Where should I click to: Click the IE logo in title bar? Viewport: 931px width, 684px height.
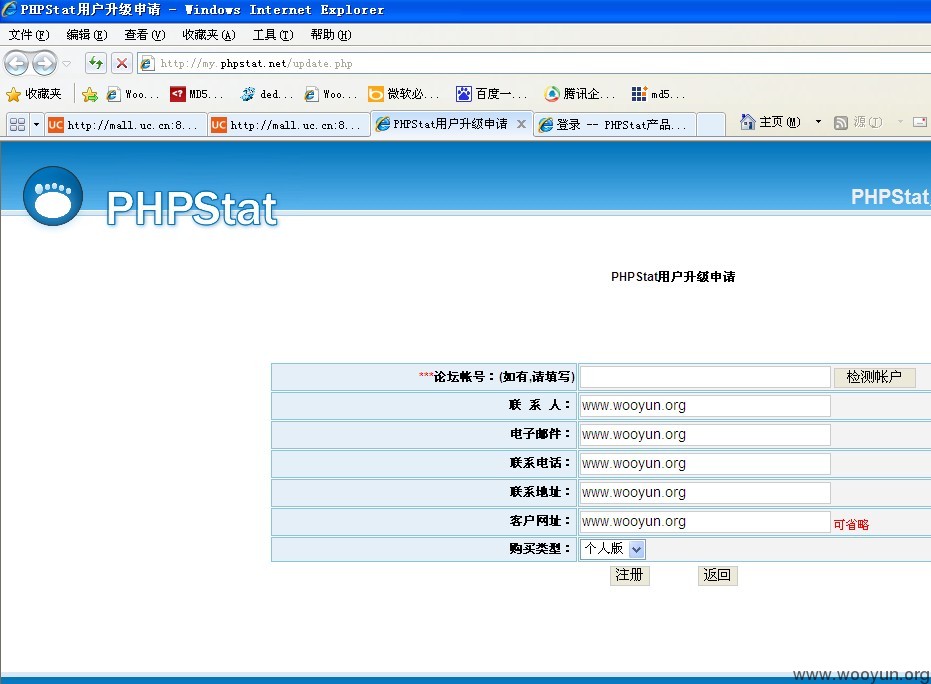tap(8, 9)
